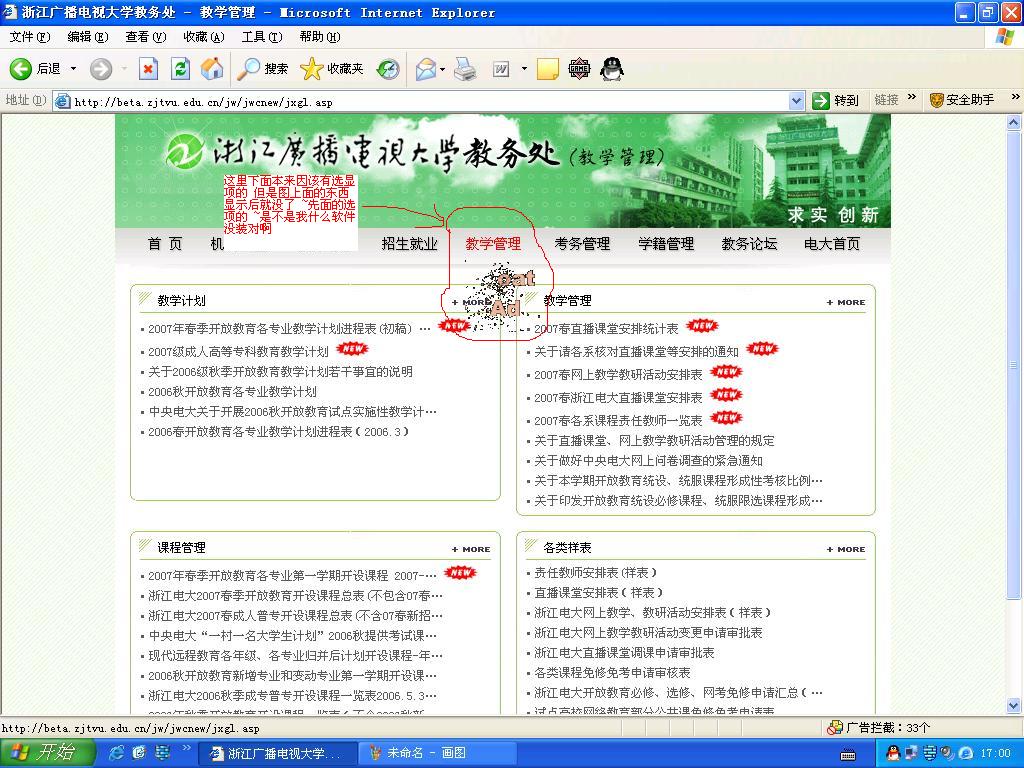
Task: Open 关于做好中央电大网上问卷调查的紧急通知 link
Action: point(648,460)
